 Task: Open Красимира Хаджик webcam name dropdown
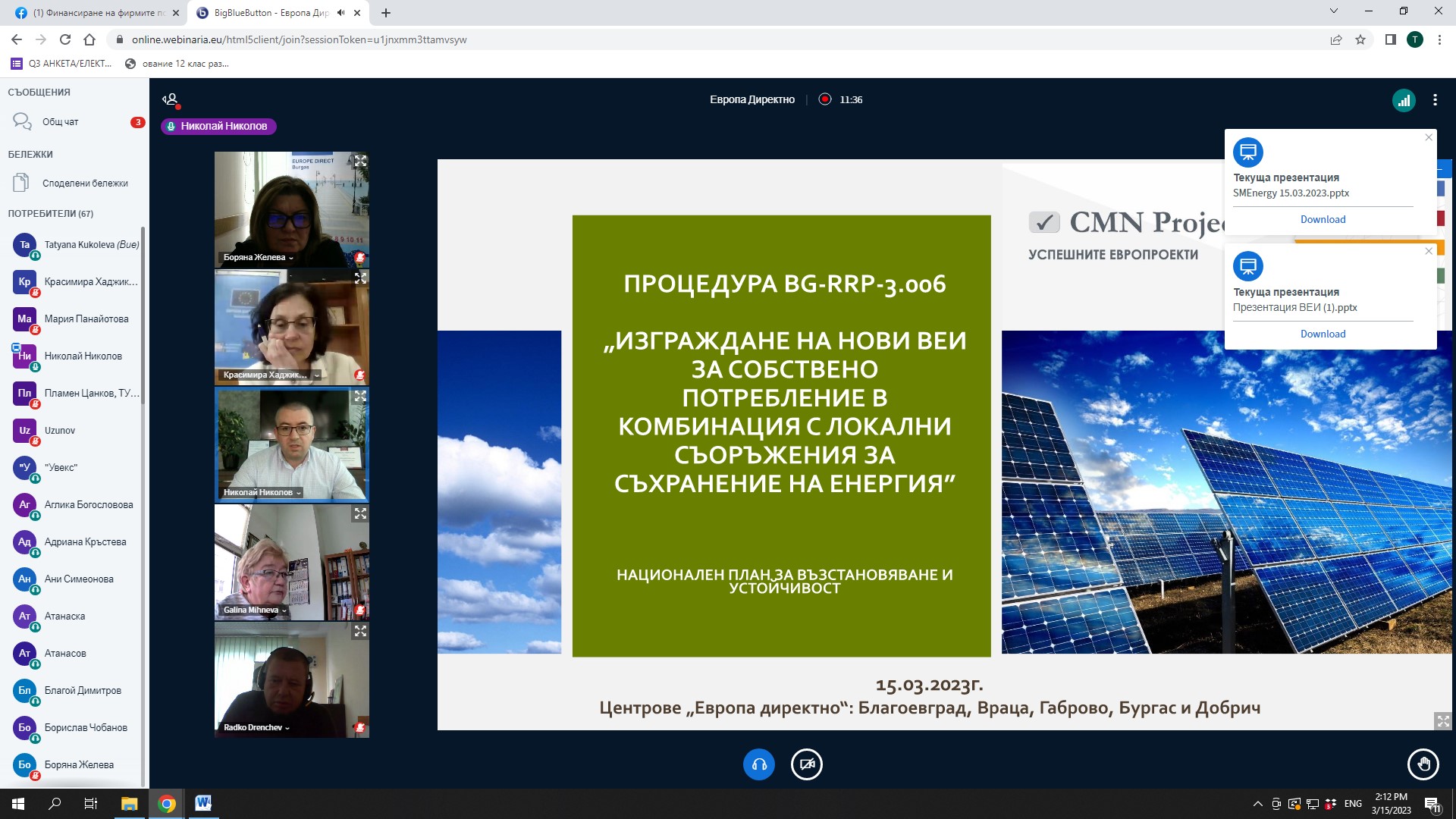(x=271, y=375)
